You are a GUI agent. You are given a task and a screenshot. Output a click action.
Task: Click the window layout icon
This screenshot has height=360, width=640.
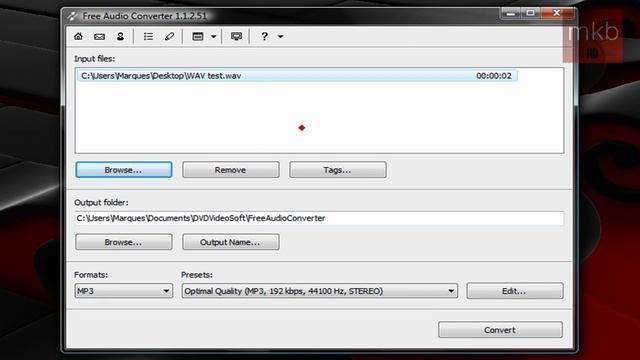[198, 37]
